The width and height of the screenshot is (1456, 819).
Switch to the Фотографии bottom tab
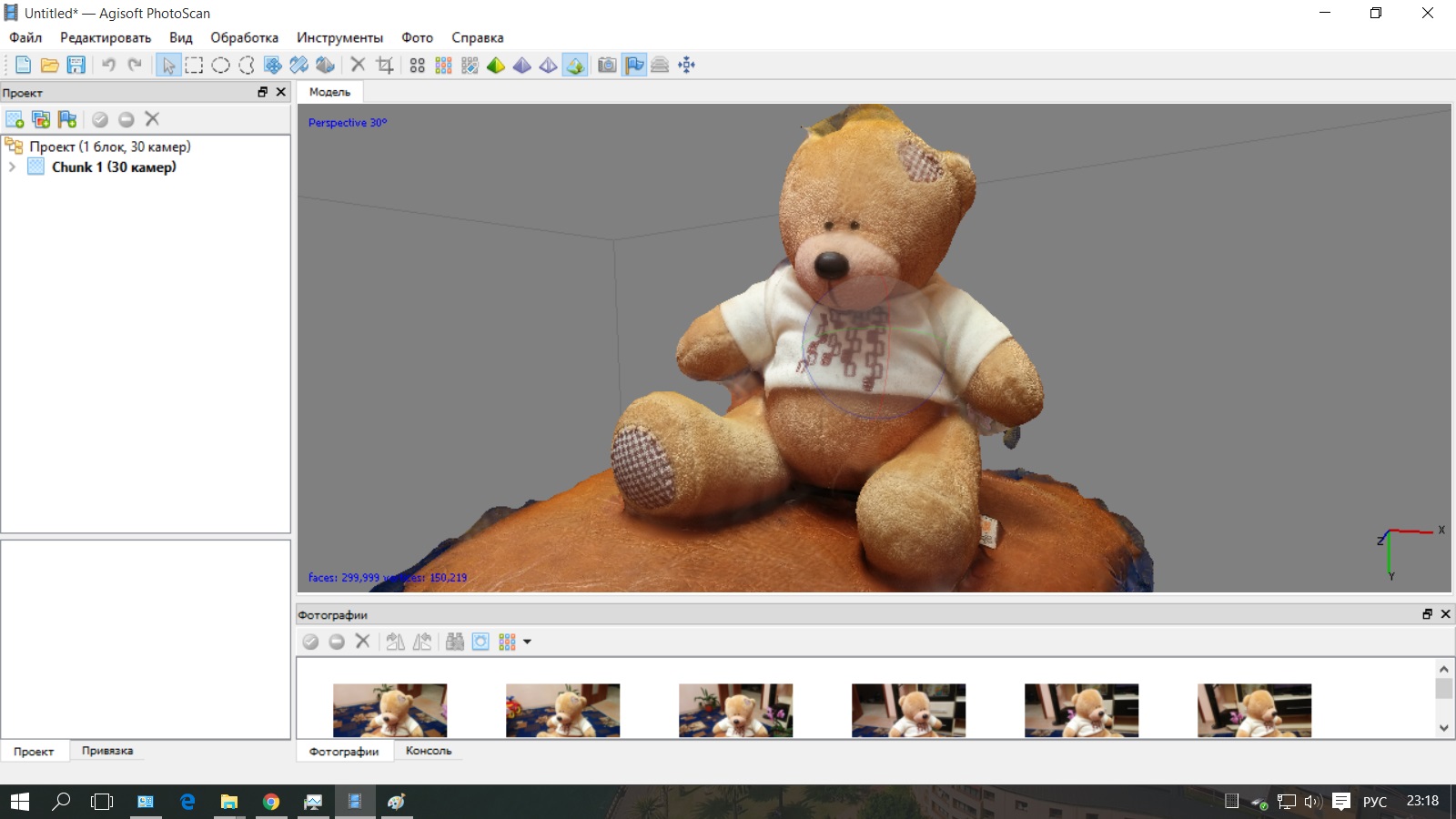[344, 751]
